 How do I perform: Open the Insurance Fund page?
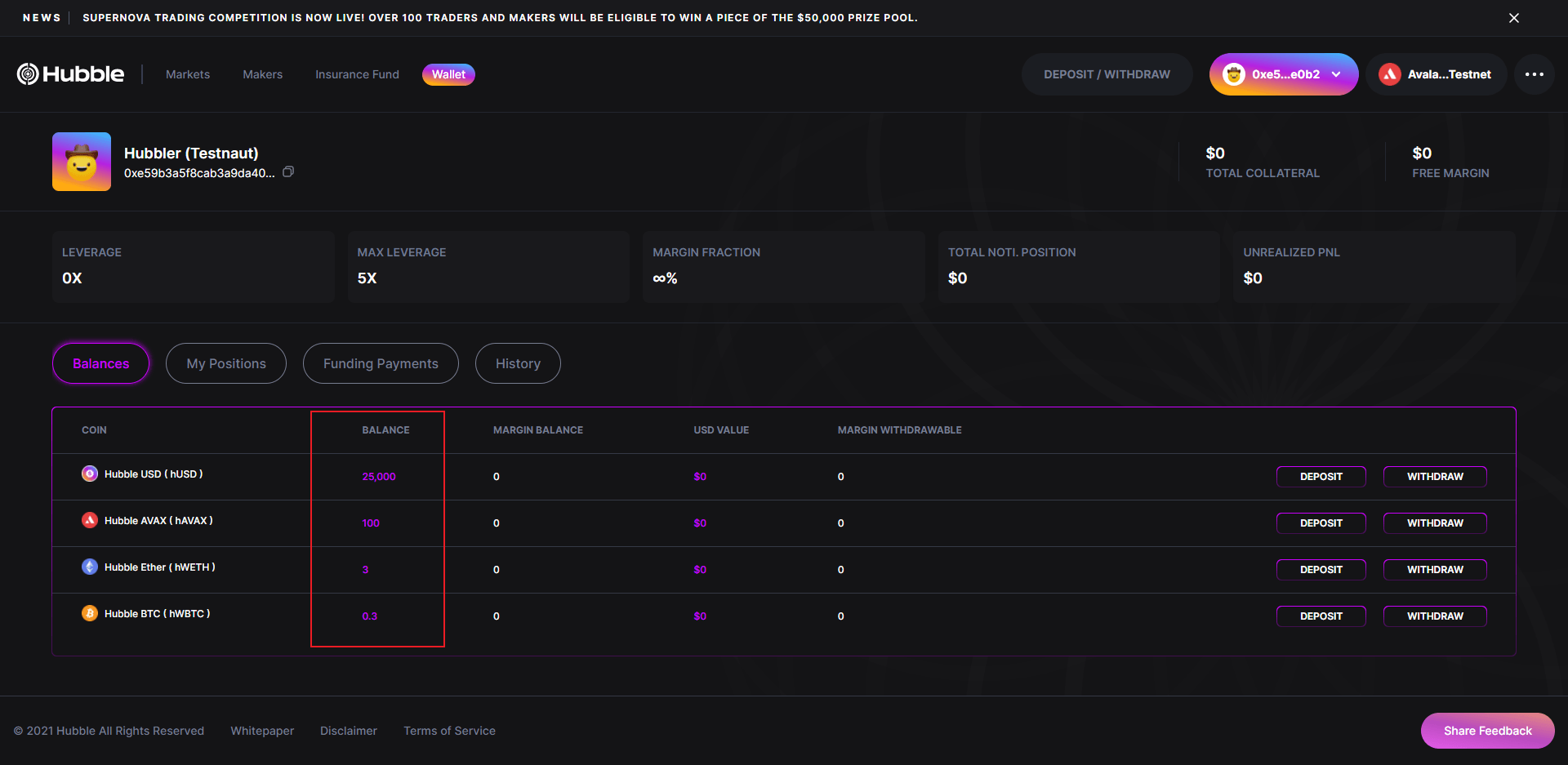357,74
